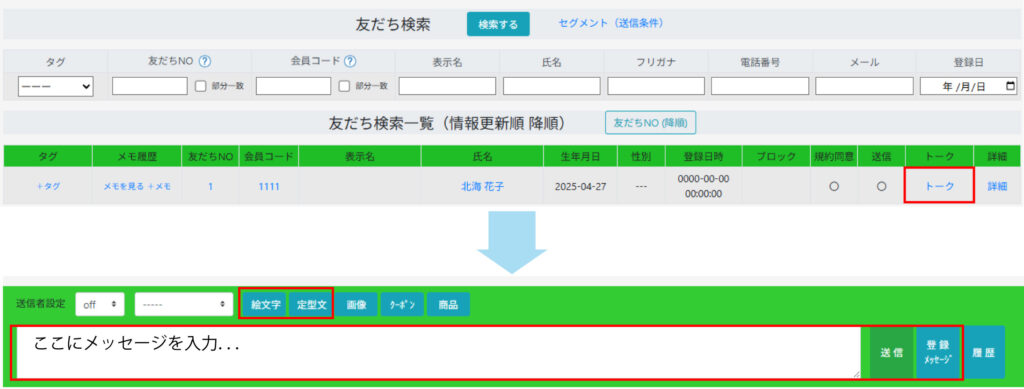Click the 生年月日 column header
This screenshot has height=389, width=1024.
pyautogui.click(x=581, y=157)
